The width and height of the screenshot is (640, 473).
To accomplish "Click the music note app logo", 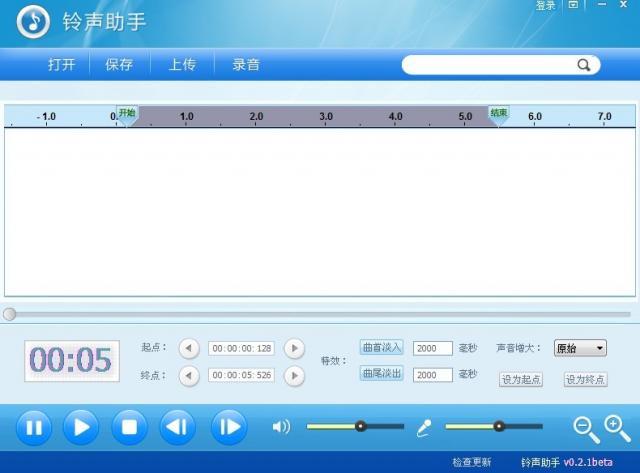I will coord(33,22).
